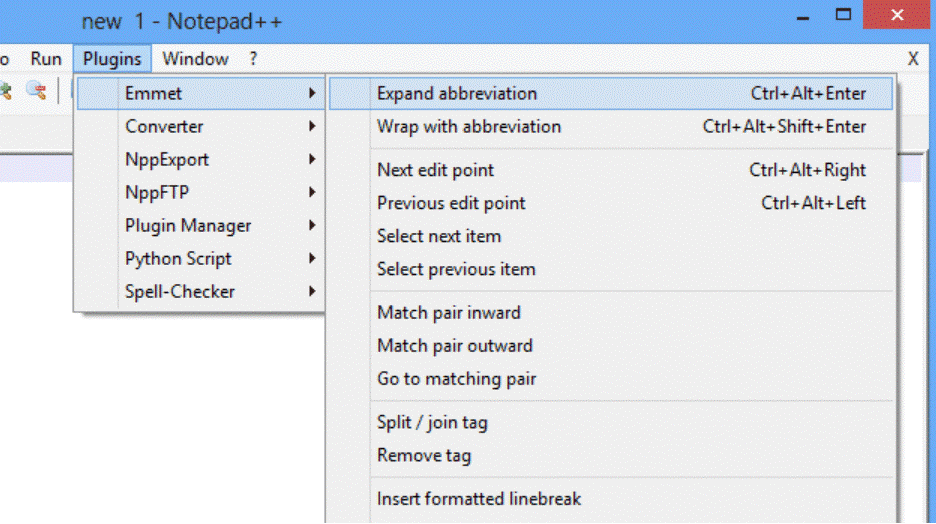This screenshot has width=936, height=524.
Task: Select Split / join tag
Action: [611, 423]
